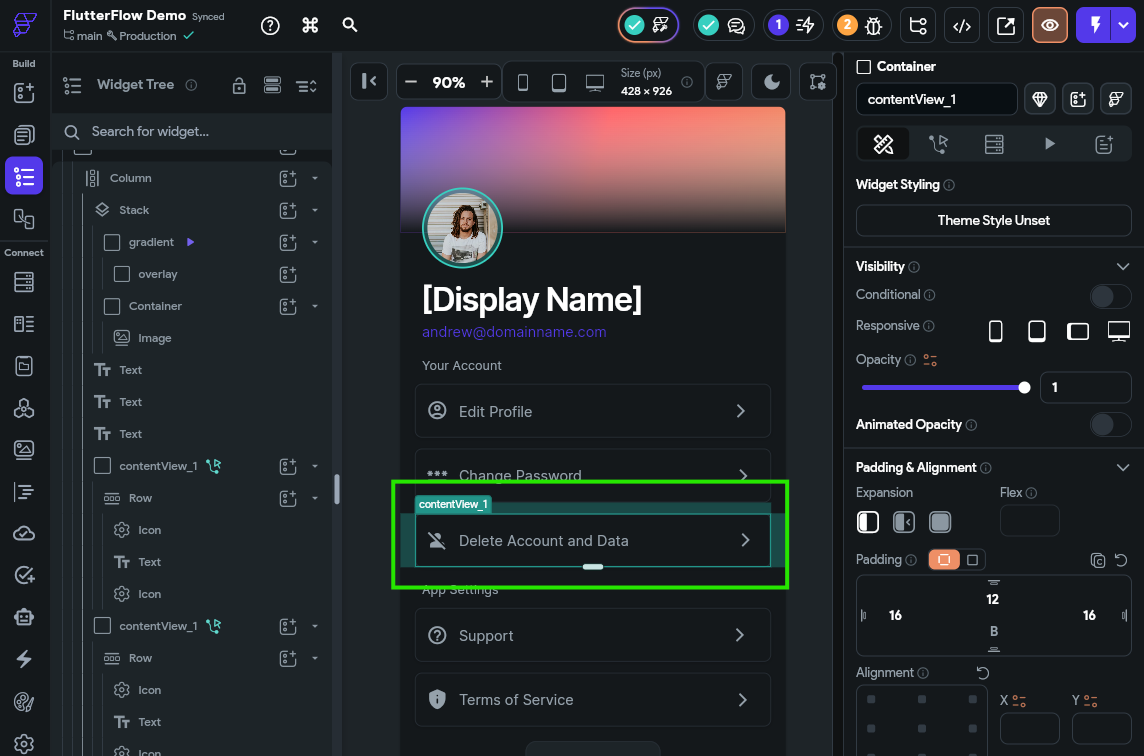Open the Pages sidebar icon
The image size is (1144, 756).
coord(24,134)
